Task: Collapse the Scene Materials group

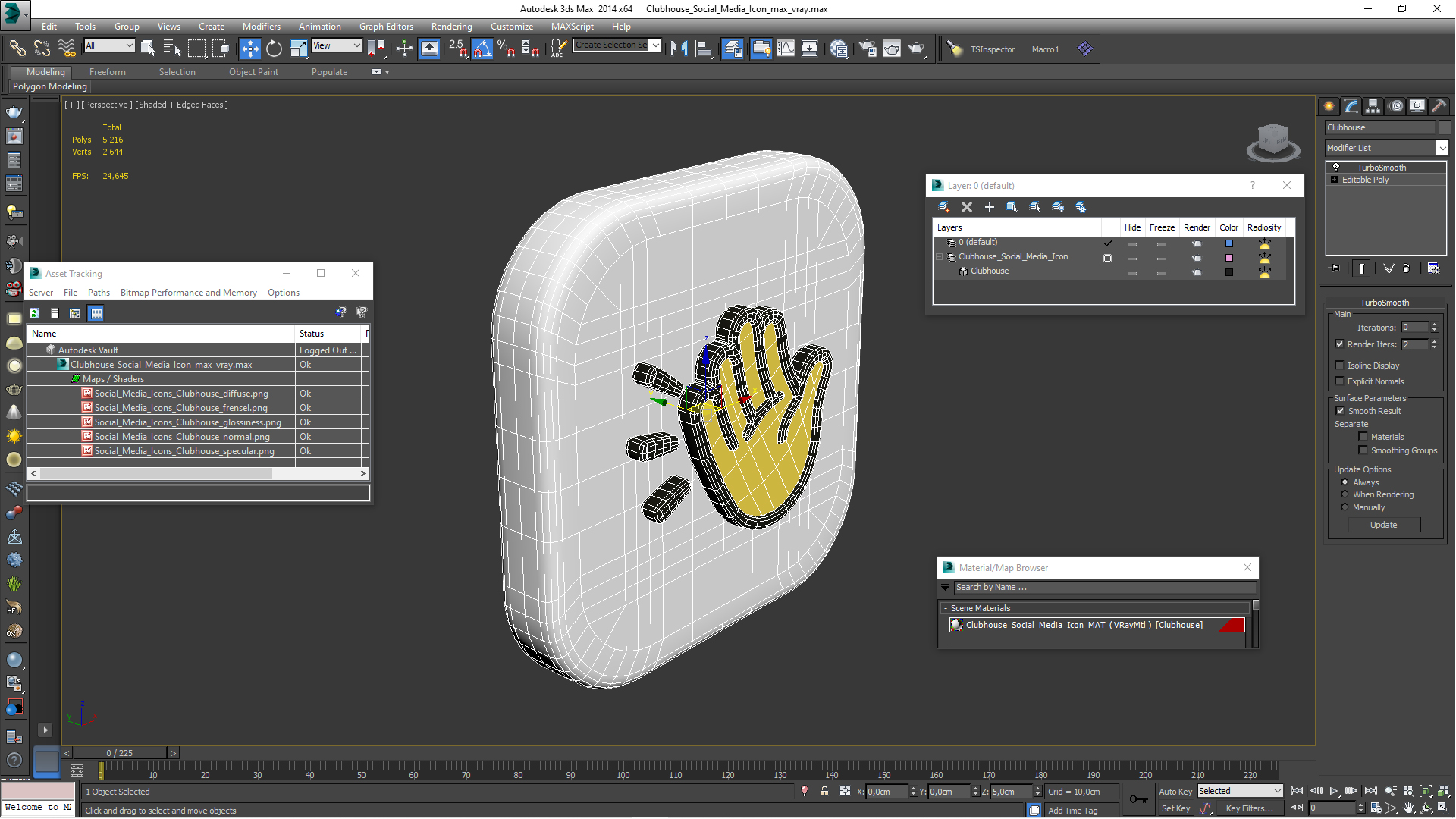Action: tap(945, 608)
